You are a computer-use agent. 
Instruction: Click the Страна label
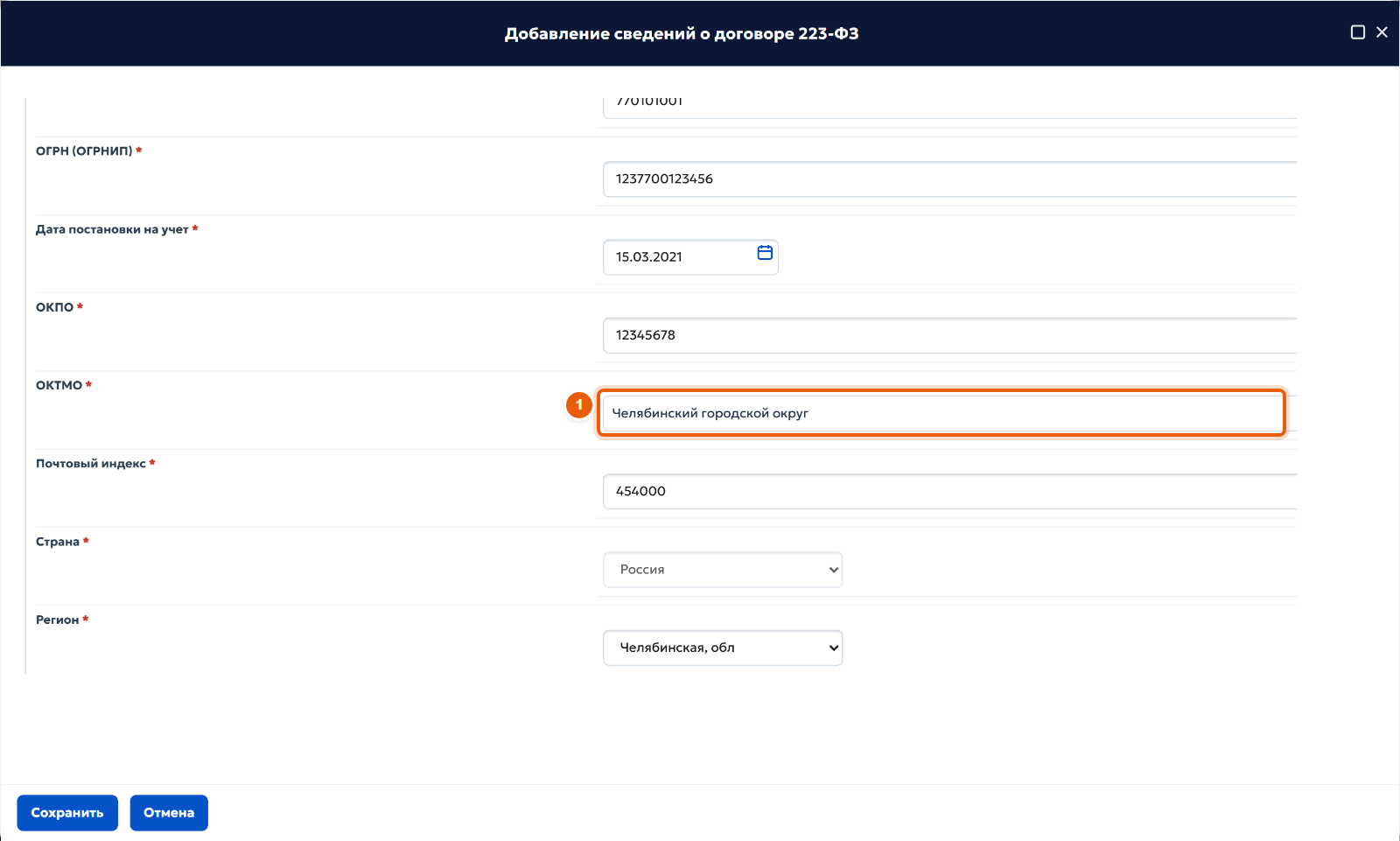point(58,542)
